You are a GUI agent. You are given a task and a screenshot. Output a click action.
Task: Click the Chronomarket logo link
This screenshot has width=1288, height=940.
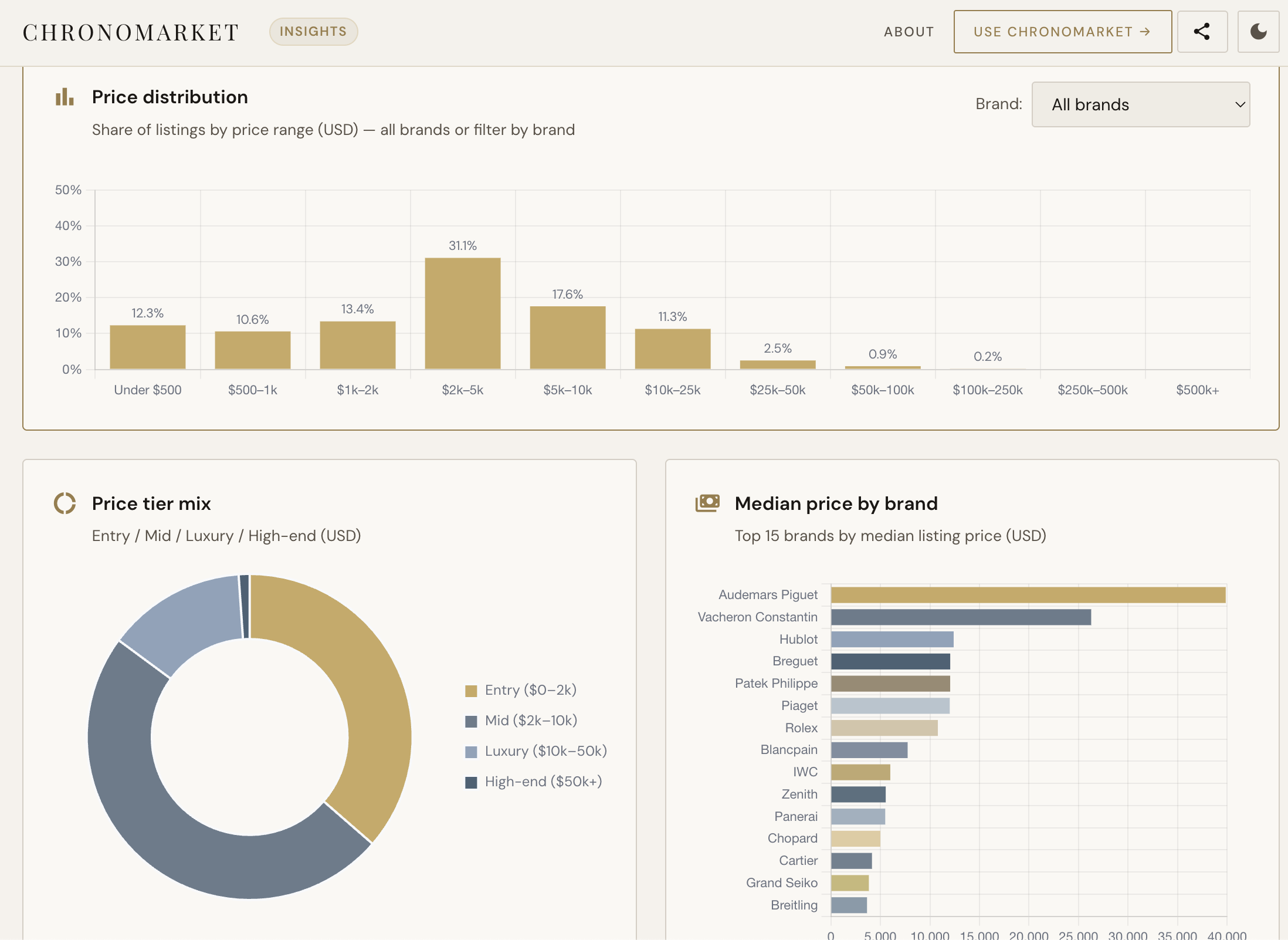pos(131,32)
